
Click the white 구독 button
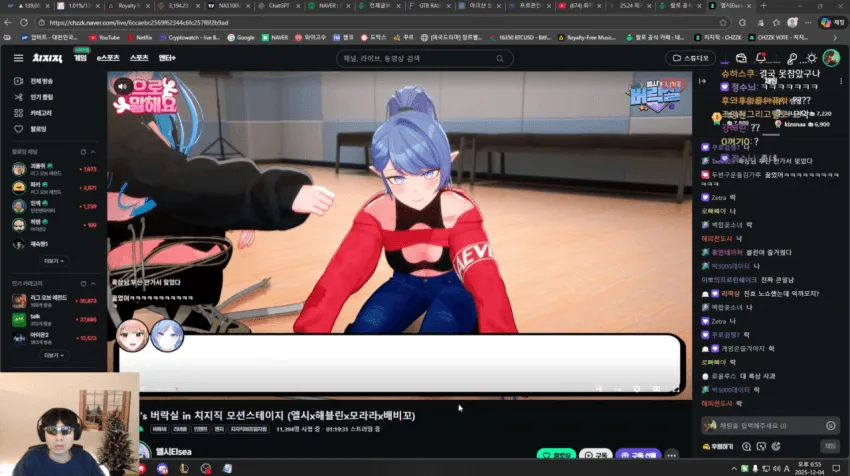(596, 455)
